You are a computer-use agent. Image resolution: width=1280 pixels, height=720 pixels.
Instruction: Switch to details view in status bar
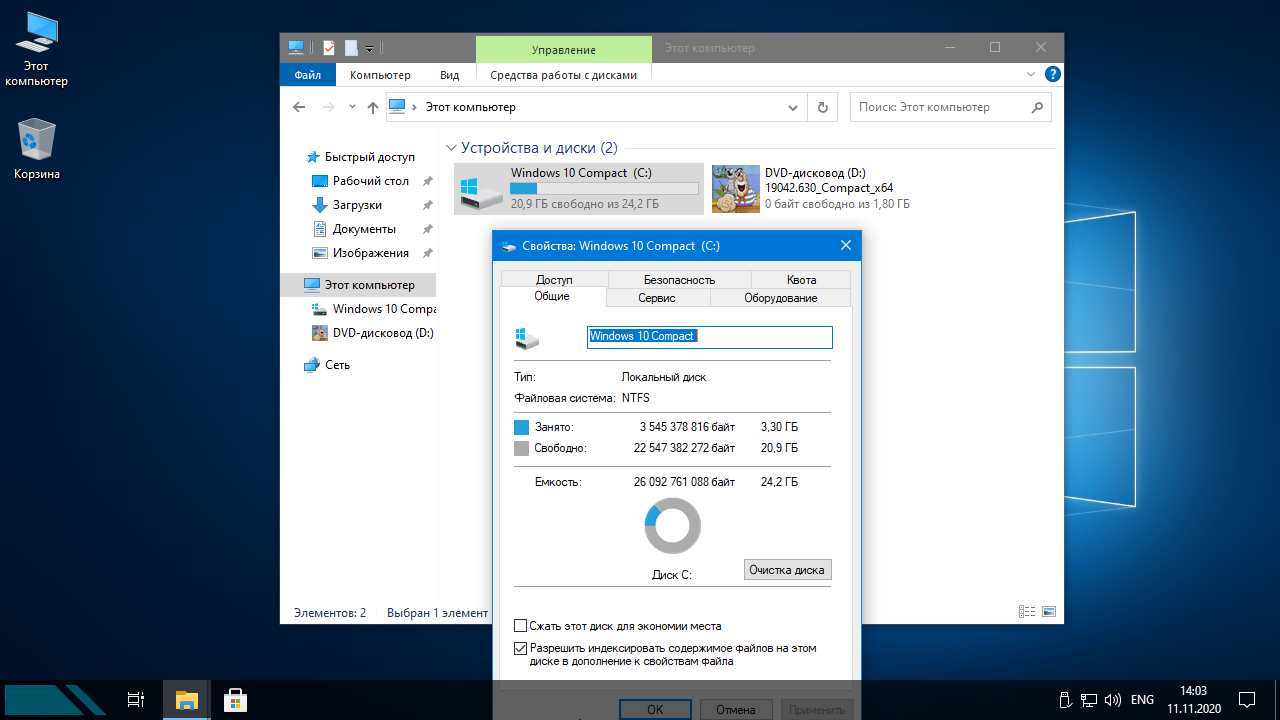pyautogui.click(x=1027, y=612)
